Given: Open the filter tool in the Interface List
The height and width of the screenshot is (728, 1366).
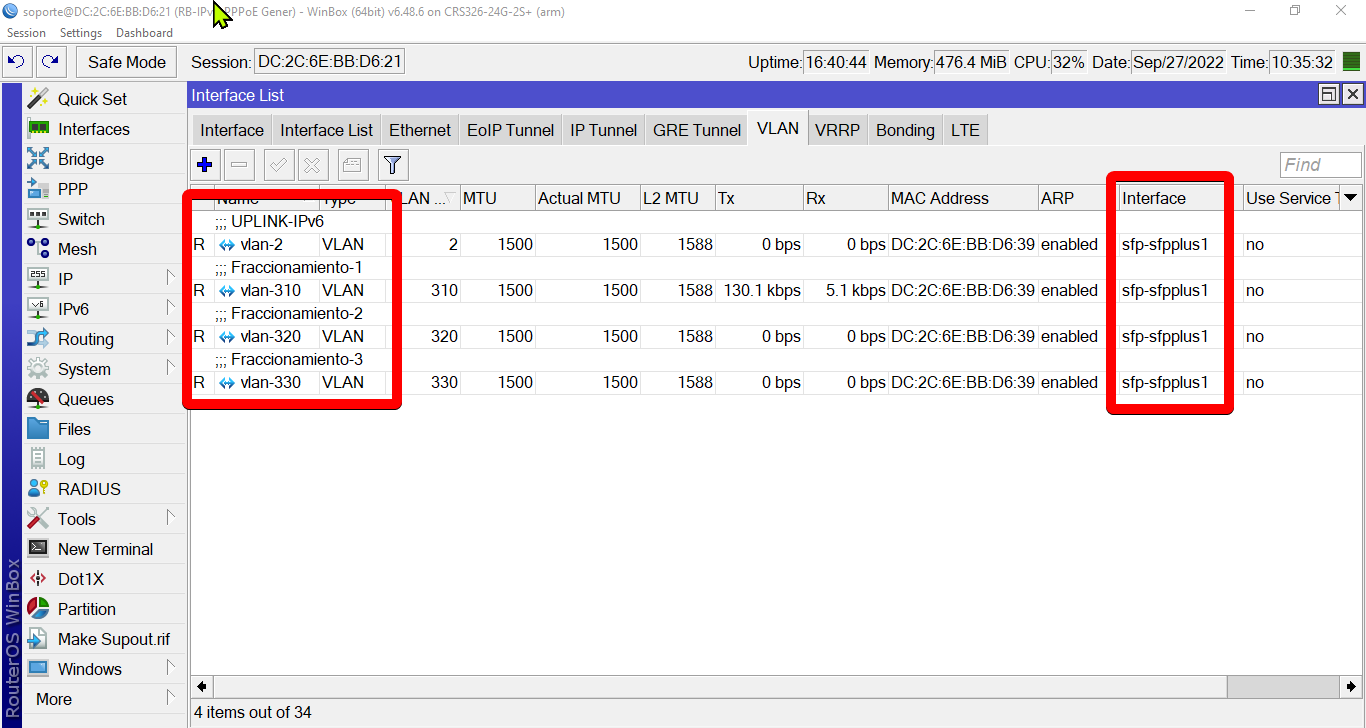Looking at the screenshot, I should coord(392,164).
